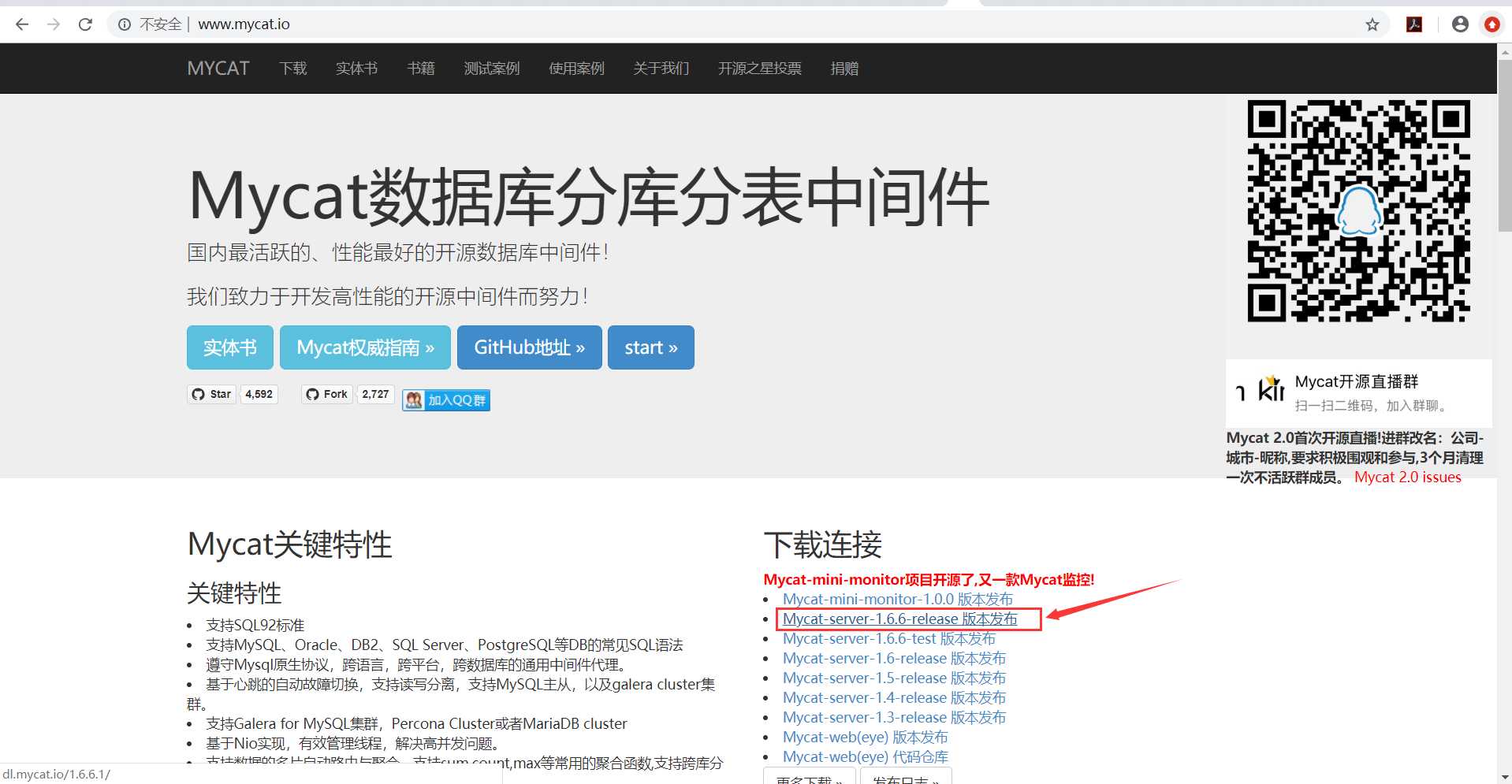Click the GitHub地址 button
1512x784 pixels.
[x=530, y=347]
